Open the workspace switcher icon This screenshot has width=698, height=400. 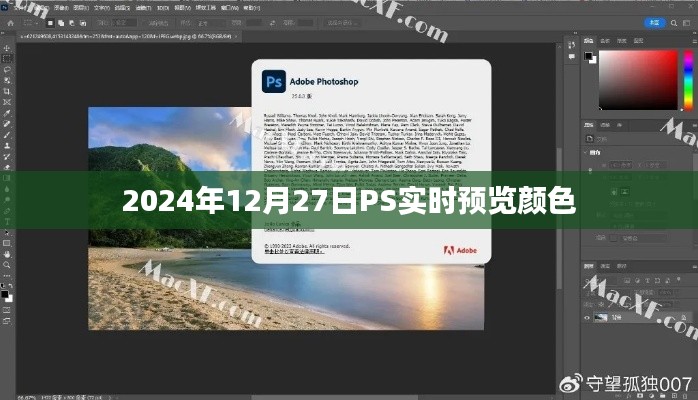687,23
